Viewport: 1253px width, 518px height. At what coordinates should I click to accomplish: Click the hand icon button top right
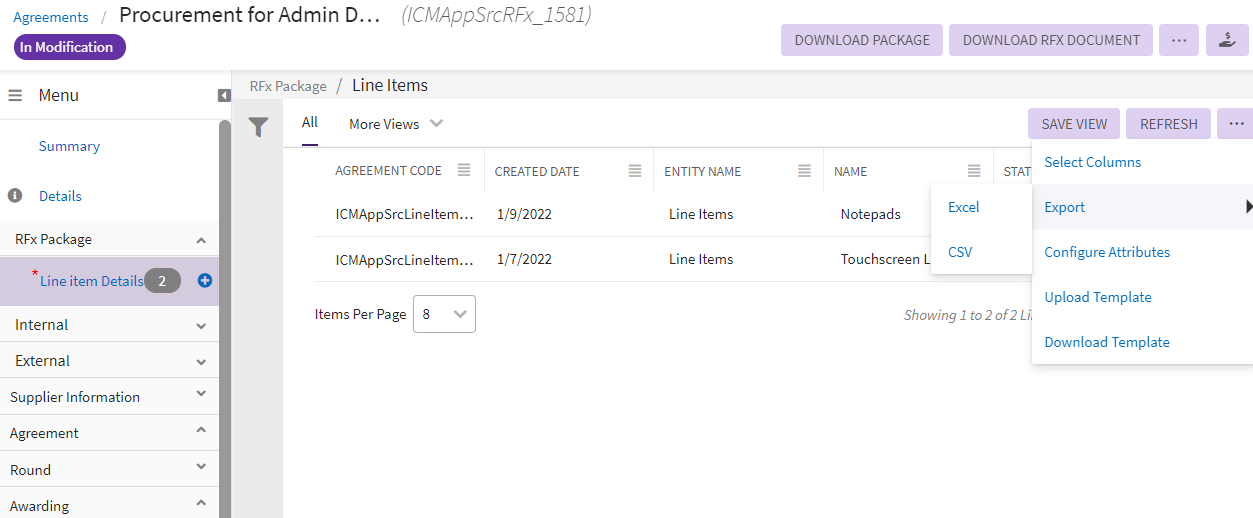(x=1225, y=40)
